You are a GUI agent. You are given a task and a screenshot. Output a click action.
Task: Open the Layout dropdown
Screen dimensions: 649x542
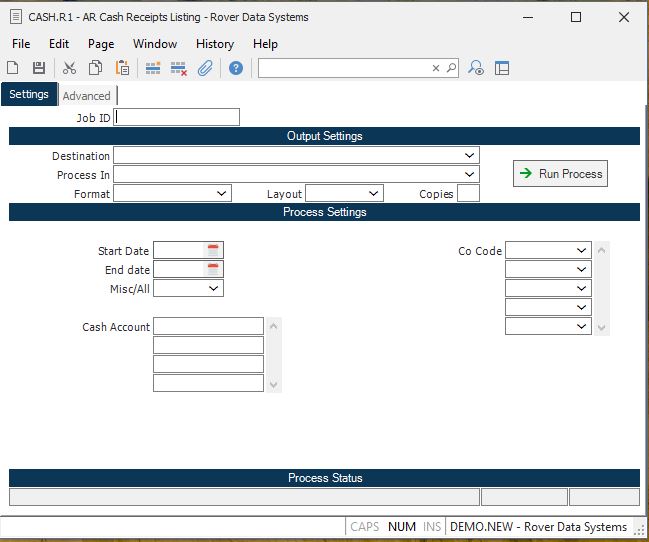(x=373, y=193)
